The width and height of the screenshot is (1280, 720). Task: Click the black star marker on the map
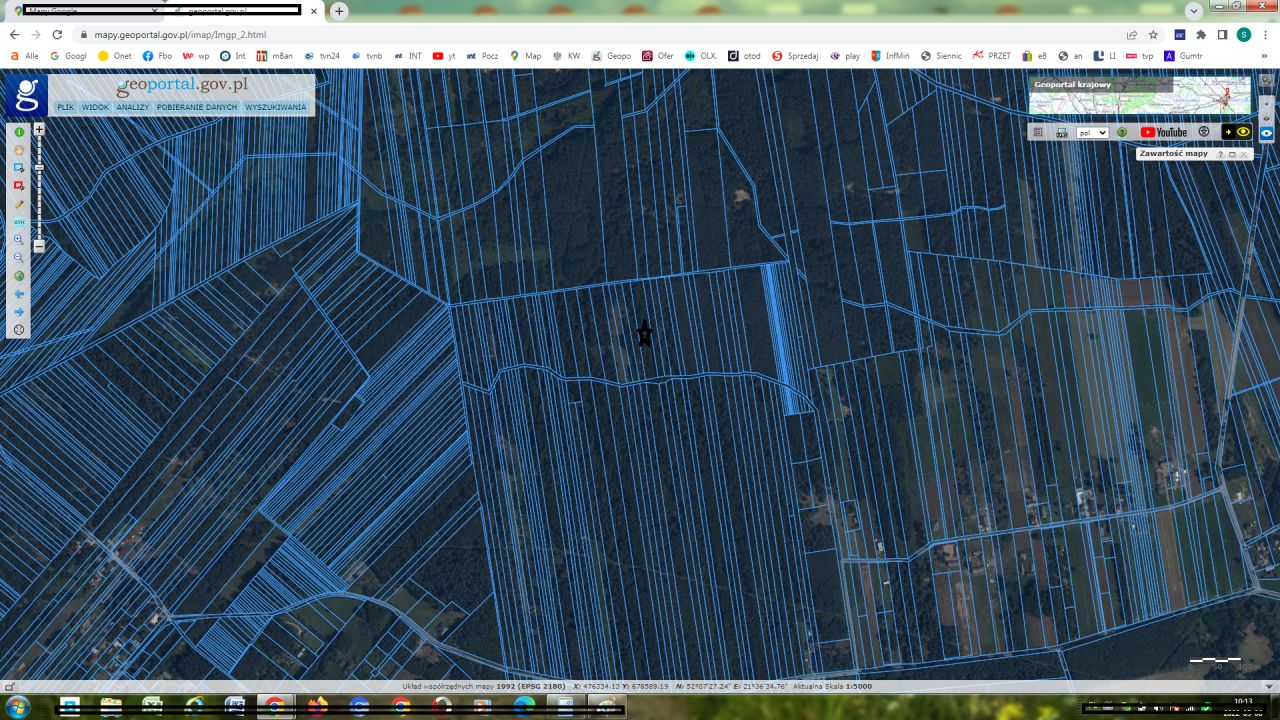click(645, 334)
